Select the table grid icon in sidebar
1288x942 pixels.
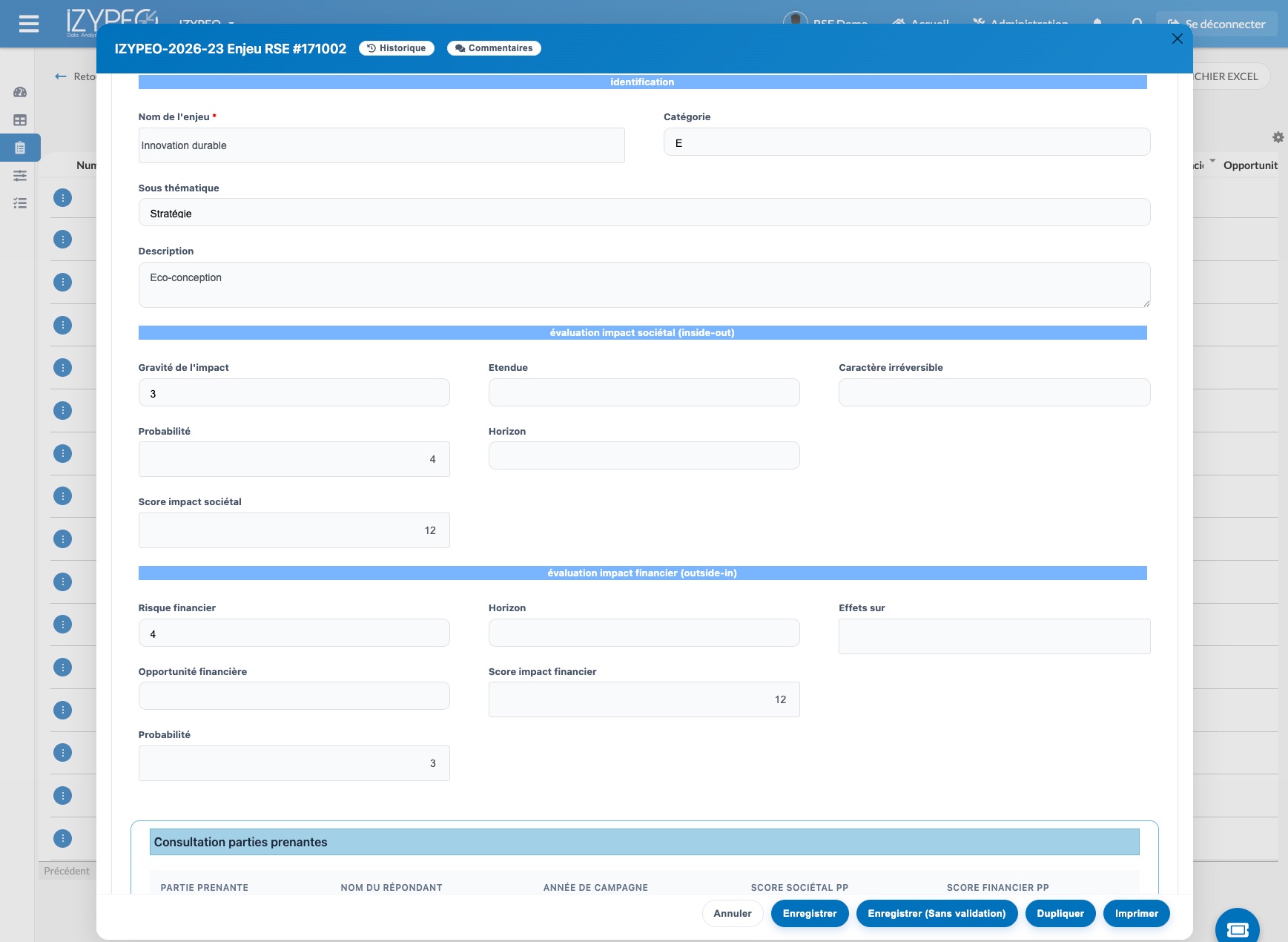(x=20, y=120)
